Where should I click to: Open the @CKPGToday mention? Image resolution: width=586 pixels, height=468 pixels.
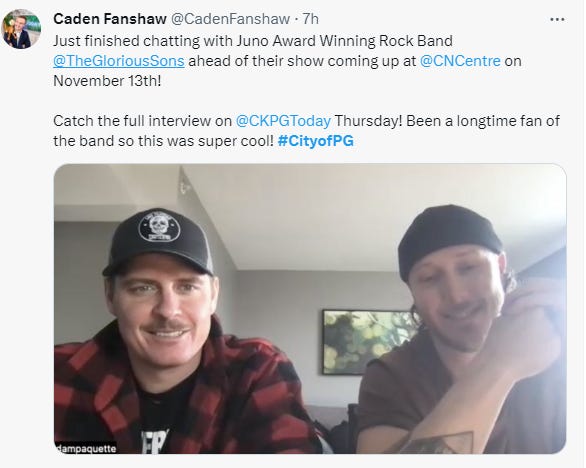coord(283,121)
